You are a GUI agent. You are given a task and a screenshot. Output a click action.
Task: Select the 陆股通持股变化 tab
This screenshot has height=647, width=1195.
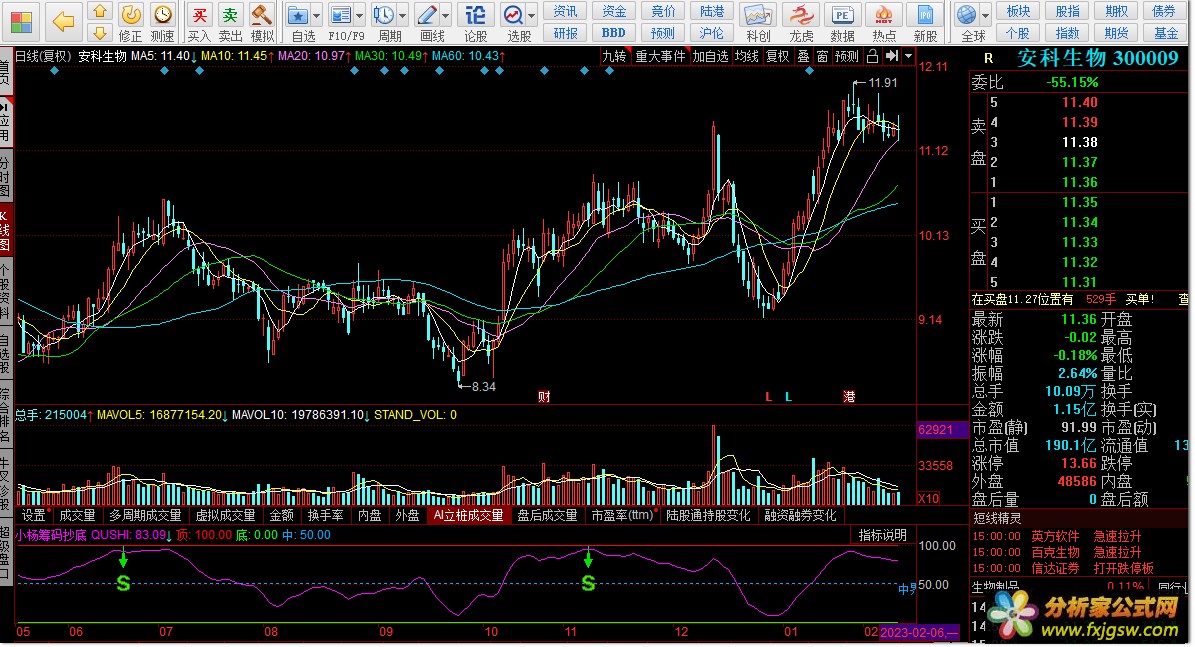(708, 516)
